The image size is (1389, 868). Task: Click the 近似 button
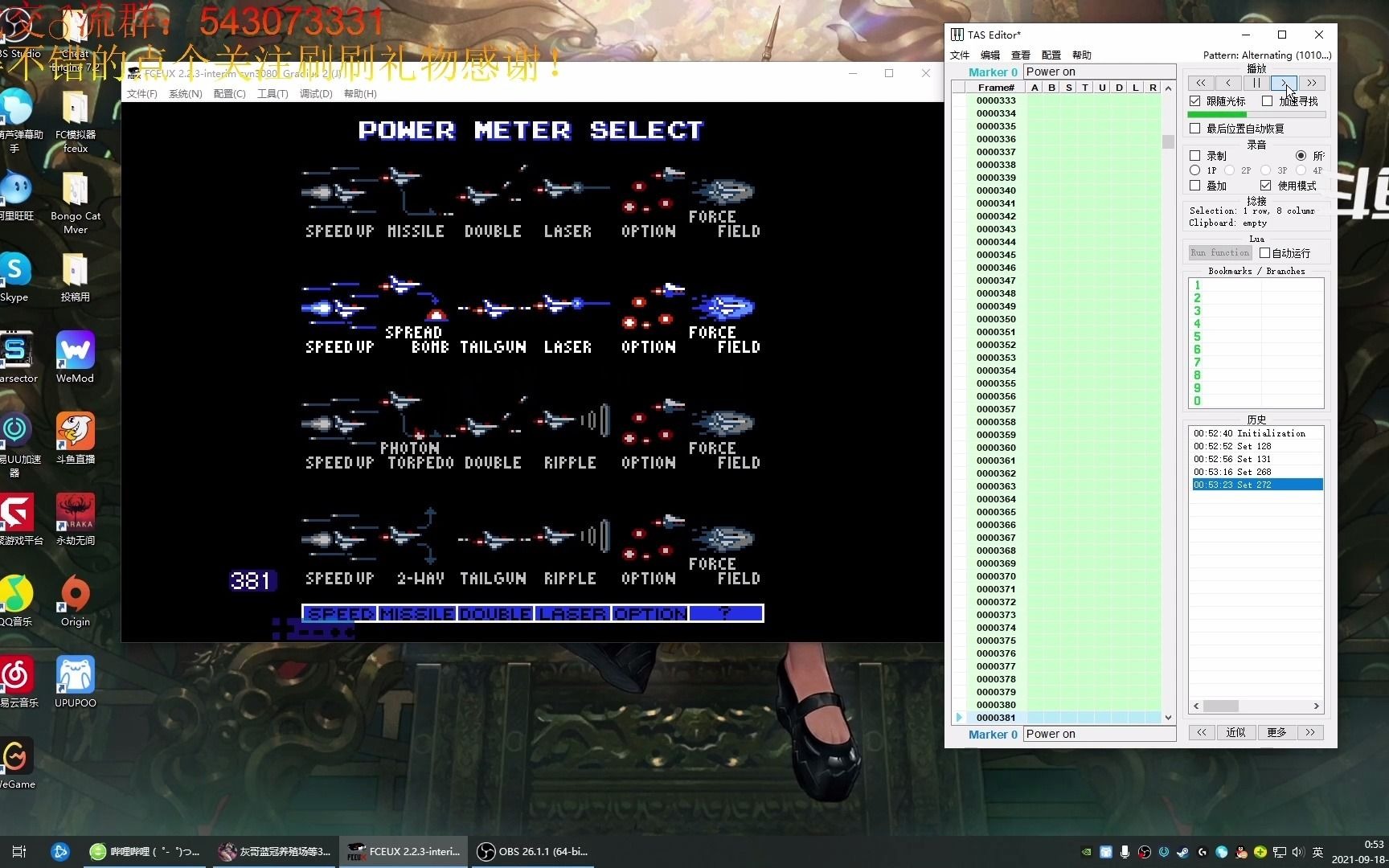pos(1235,732)
